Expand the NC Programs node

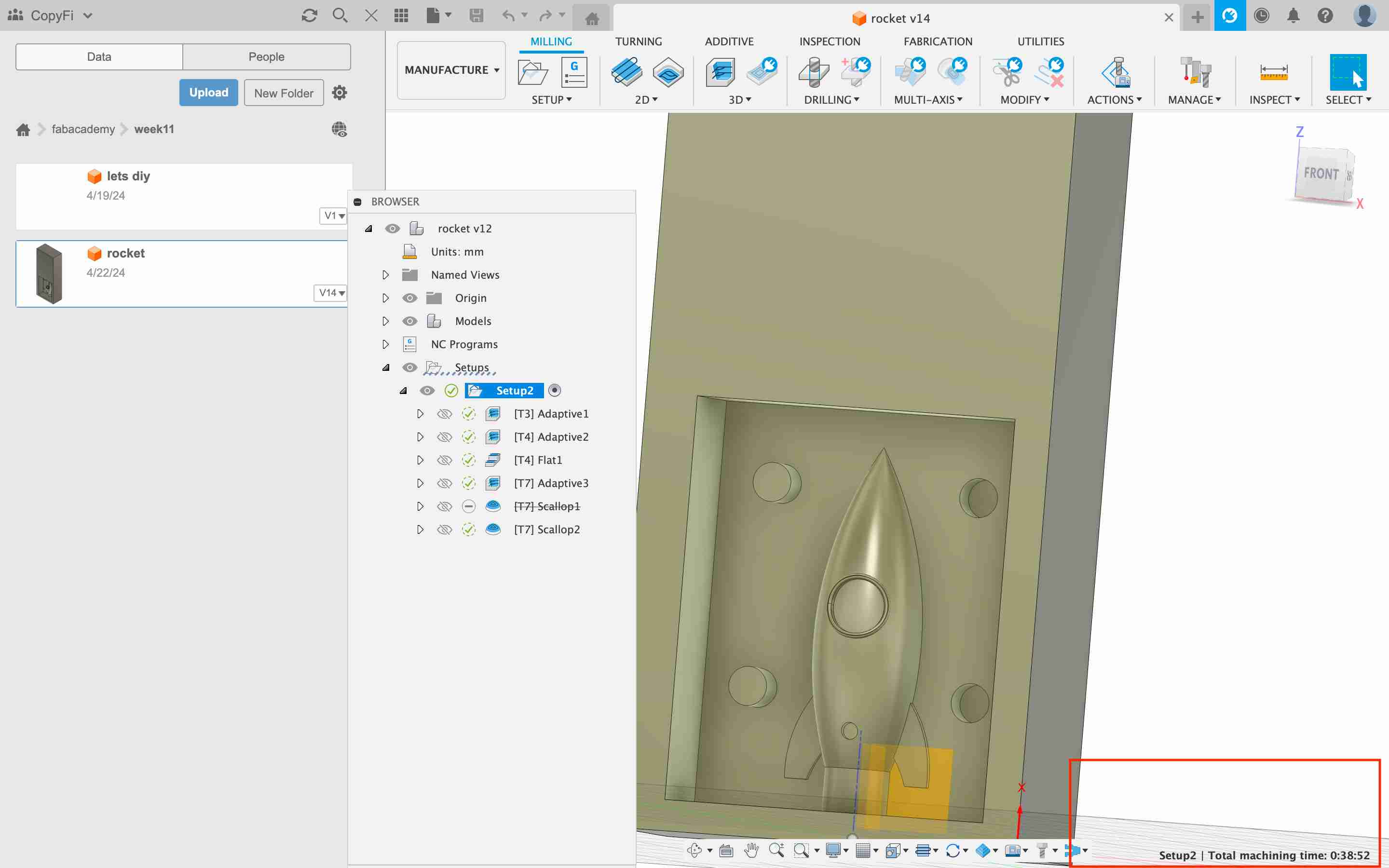coord(386,344)
